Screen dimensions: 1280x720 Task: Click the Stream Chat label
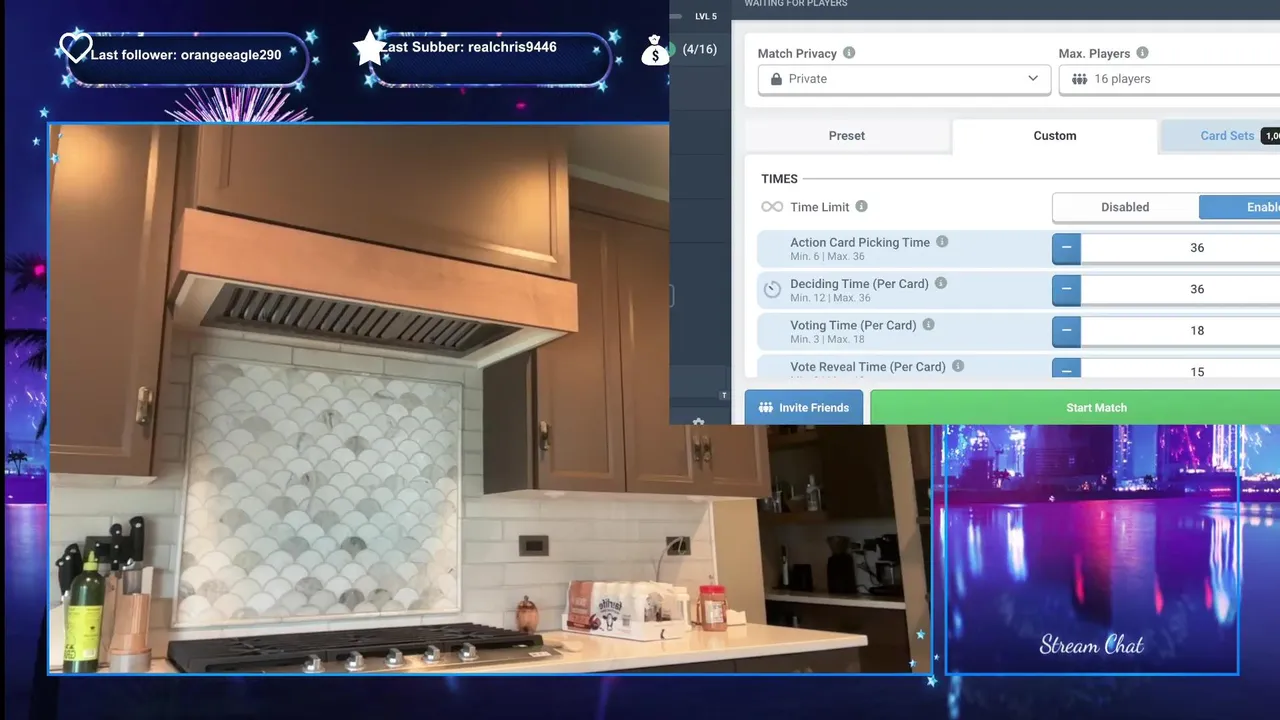pos(1091,645)
